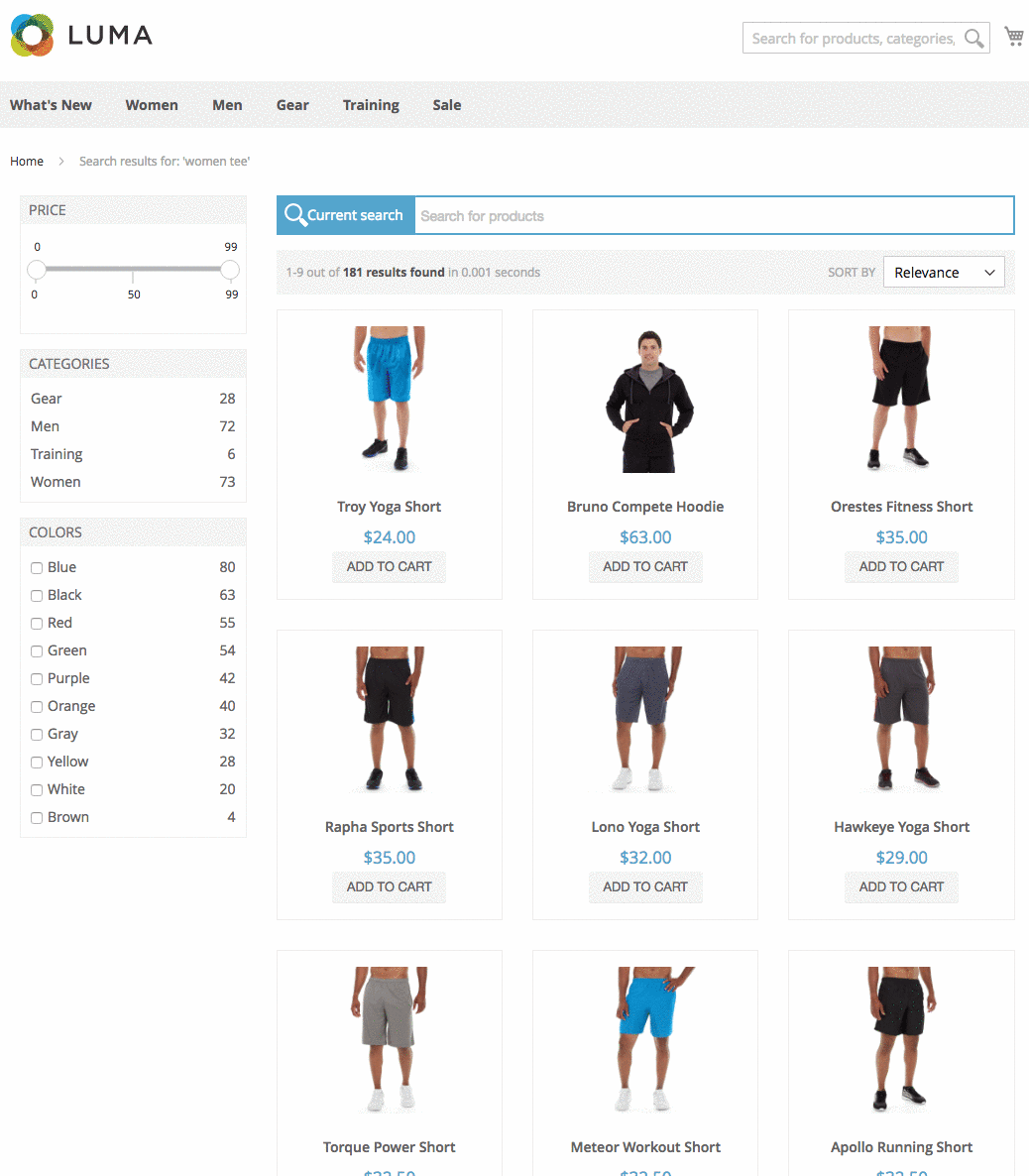
Task: Go to the Training menu
Action: (371, 105)
